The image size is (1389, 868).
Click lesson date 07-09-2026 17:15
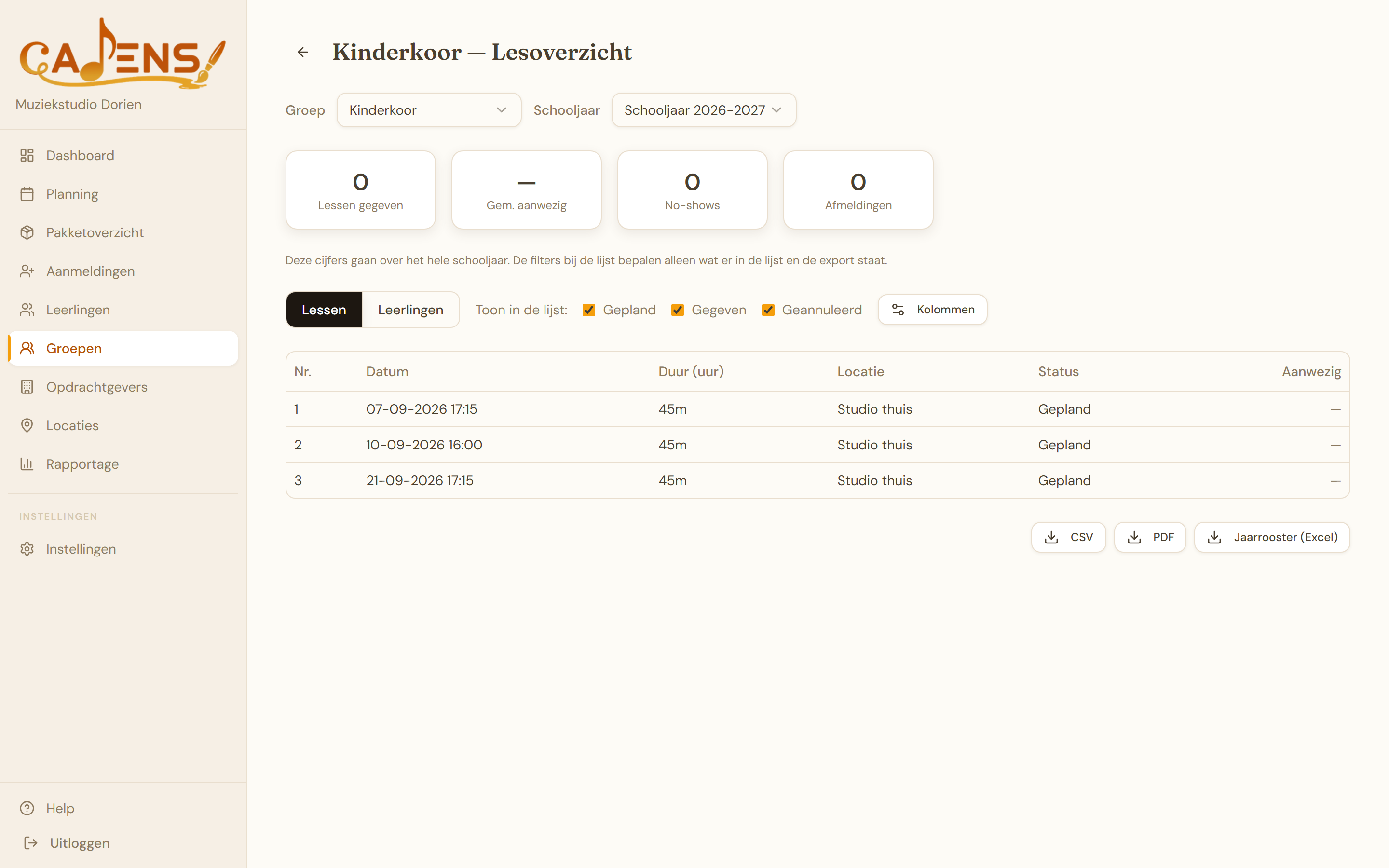point(422,409)
